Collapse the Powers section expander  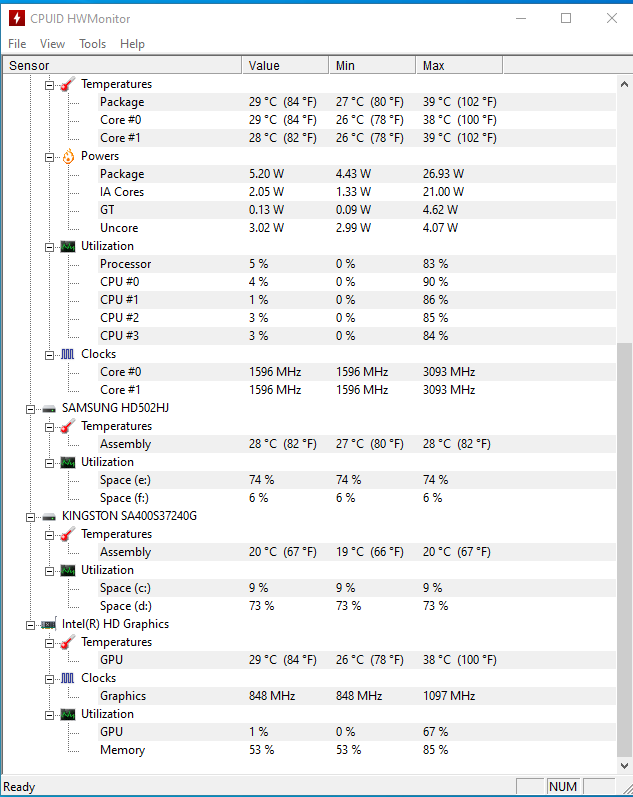(x=49, y=157)
